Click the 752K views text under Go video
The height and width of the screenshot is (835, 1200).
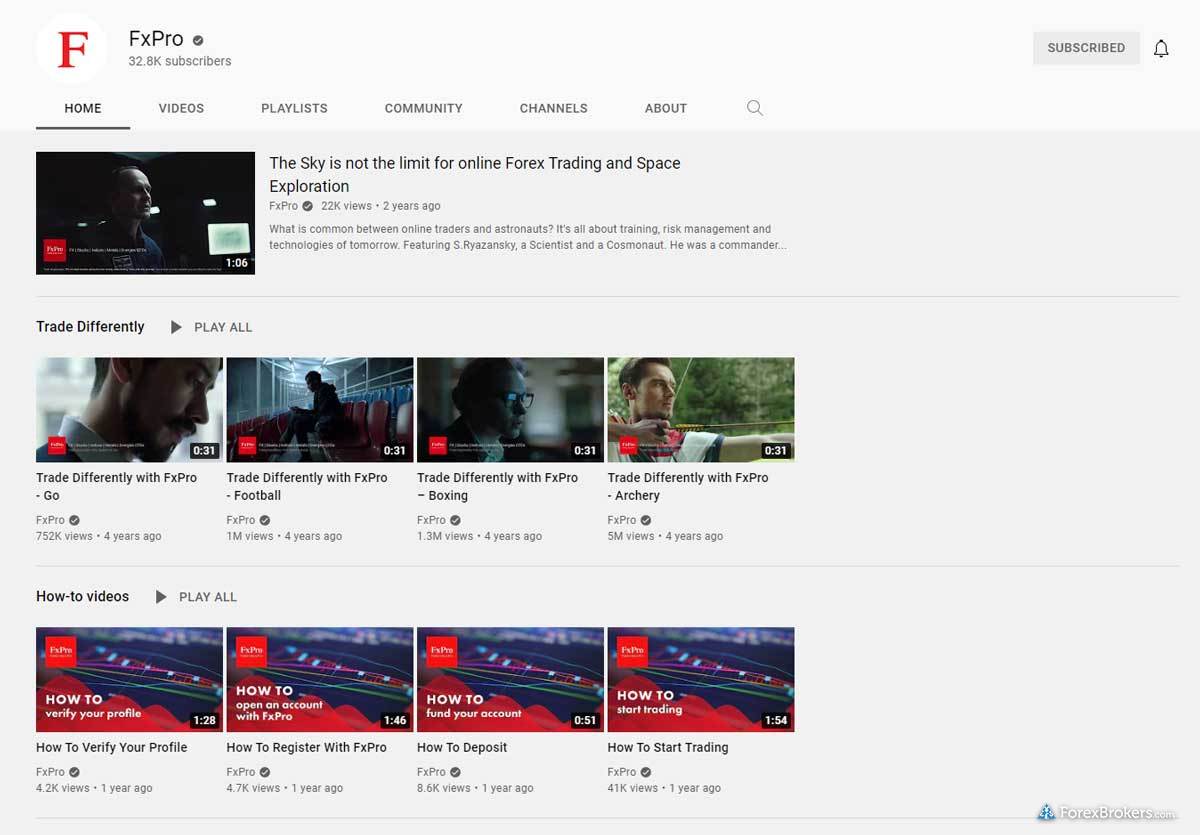(64, 536)
